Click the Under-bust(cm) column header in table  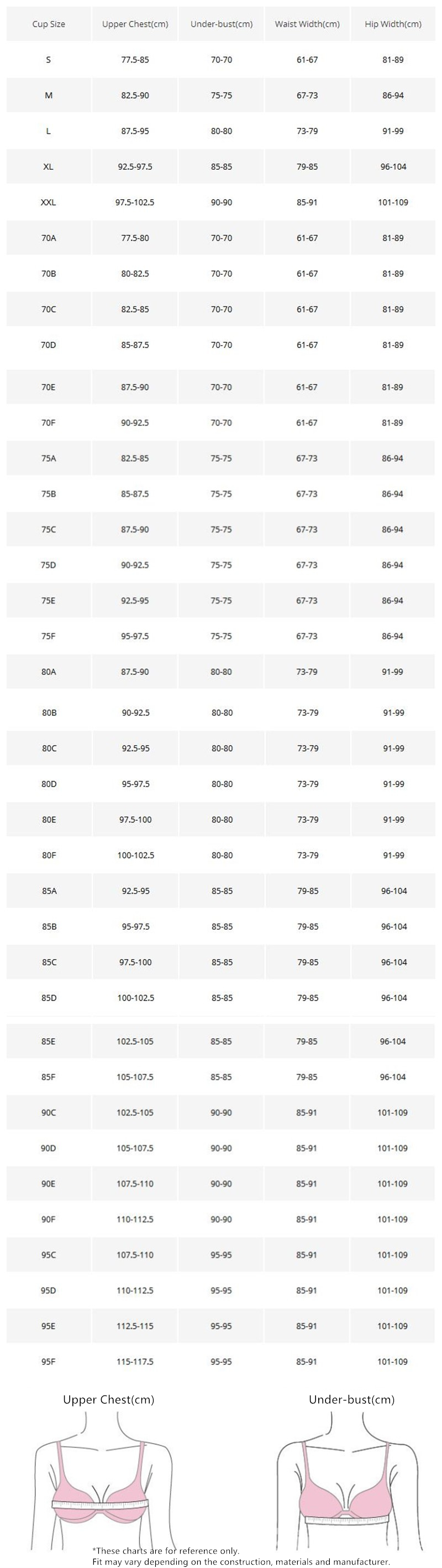coord(222,24)
